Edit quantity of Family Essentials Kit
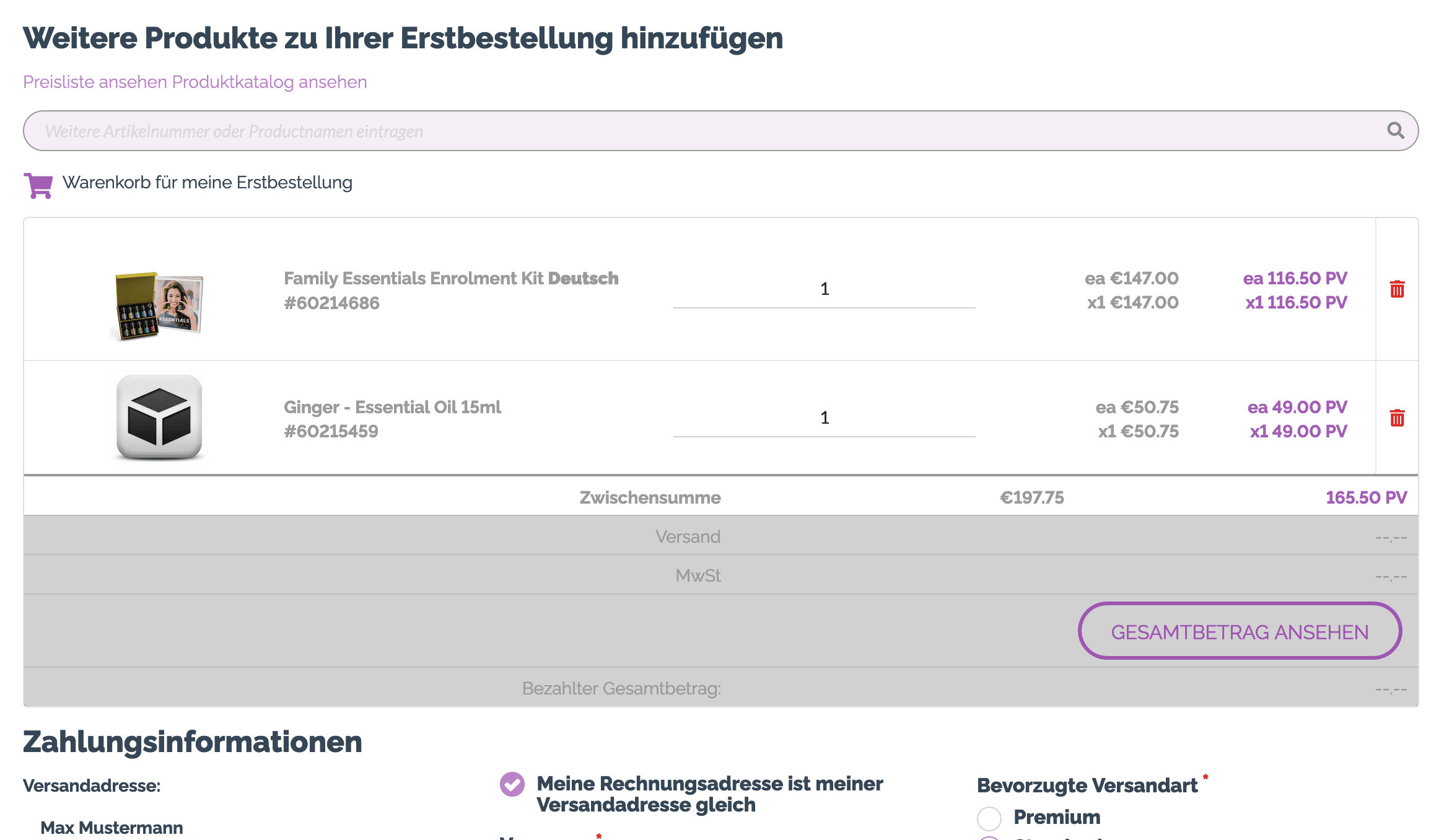 (824, 289)
